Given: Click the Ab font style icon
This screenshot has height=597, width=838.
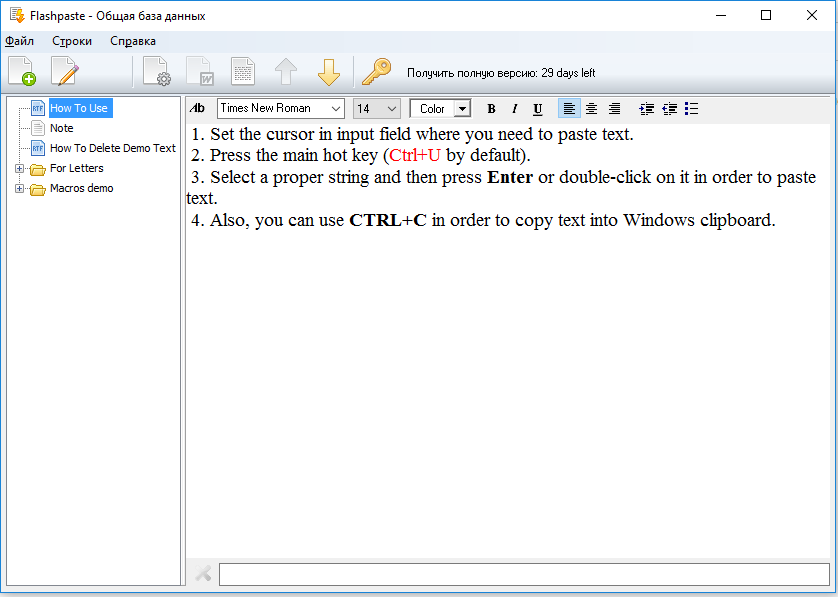Looking at the screenshot, I should point(197,108).
